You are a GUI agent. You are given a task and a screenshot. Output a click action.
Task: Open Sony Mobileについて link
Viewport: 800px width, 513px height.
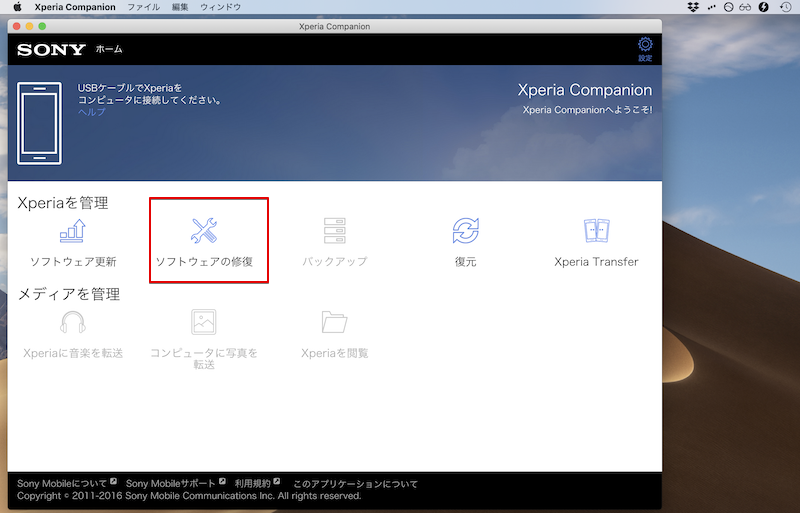(62, 484)
